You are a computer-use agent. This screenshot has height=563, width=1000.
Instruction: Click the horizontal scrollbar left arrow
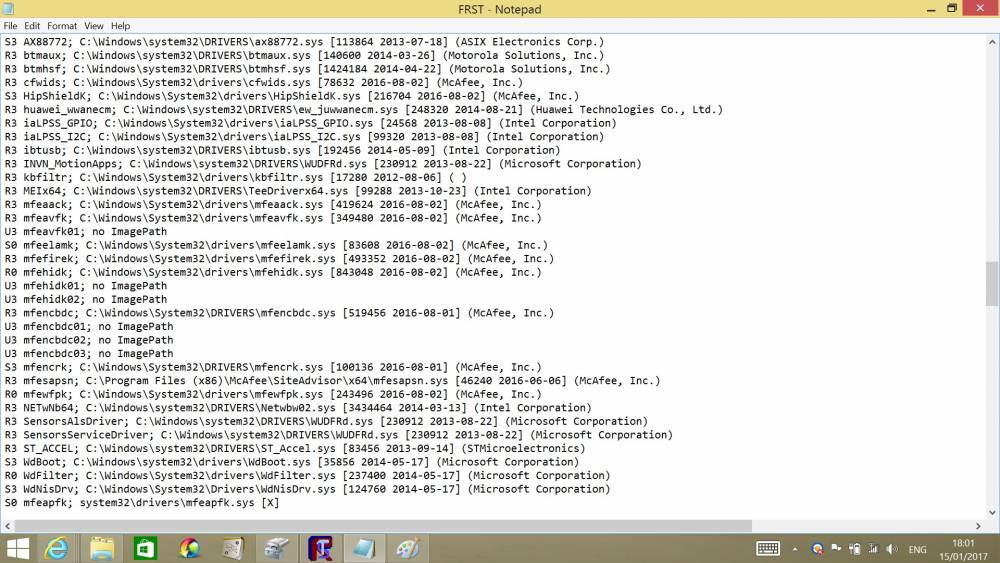coord(8,526)
